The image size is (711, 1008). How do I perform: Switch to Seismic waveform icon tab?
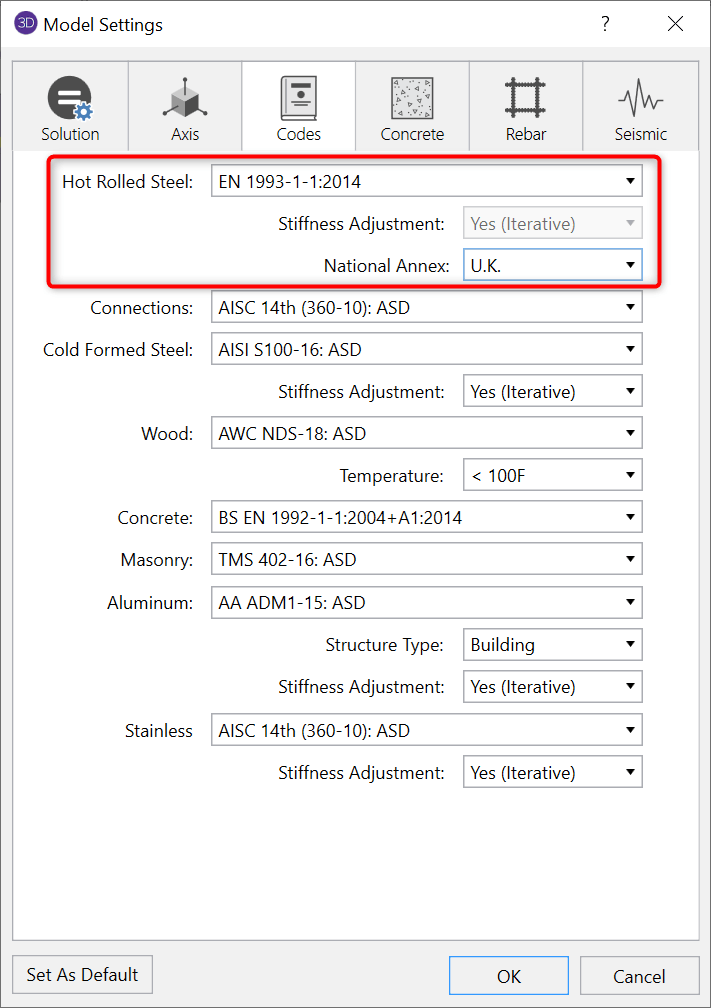[640, 100]
